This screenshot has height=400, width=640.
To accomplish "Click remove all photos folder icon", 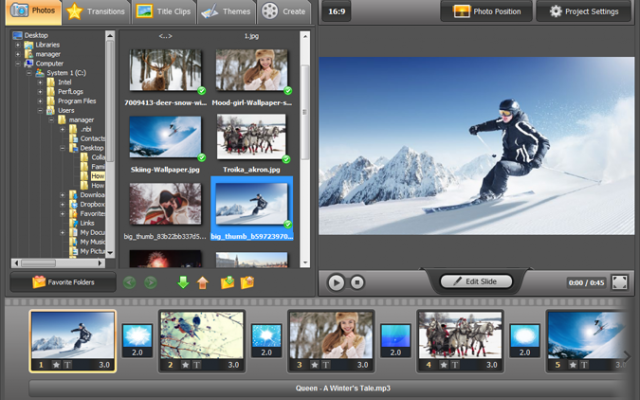I will [247, 282].
